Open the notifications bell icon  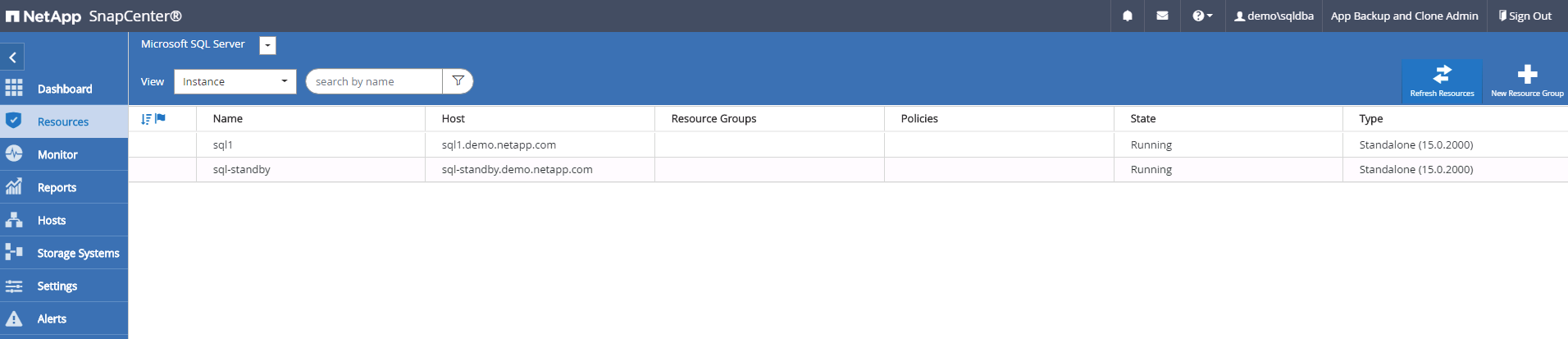1128,16
